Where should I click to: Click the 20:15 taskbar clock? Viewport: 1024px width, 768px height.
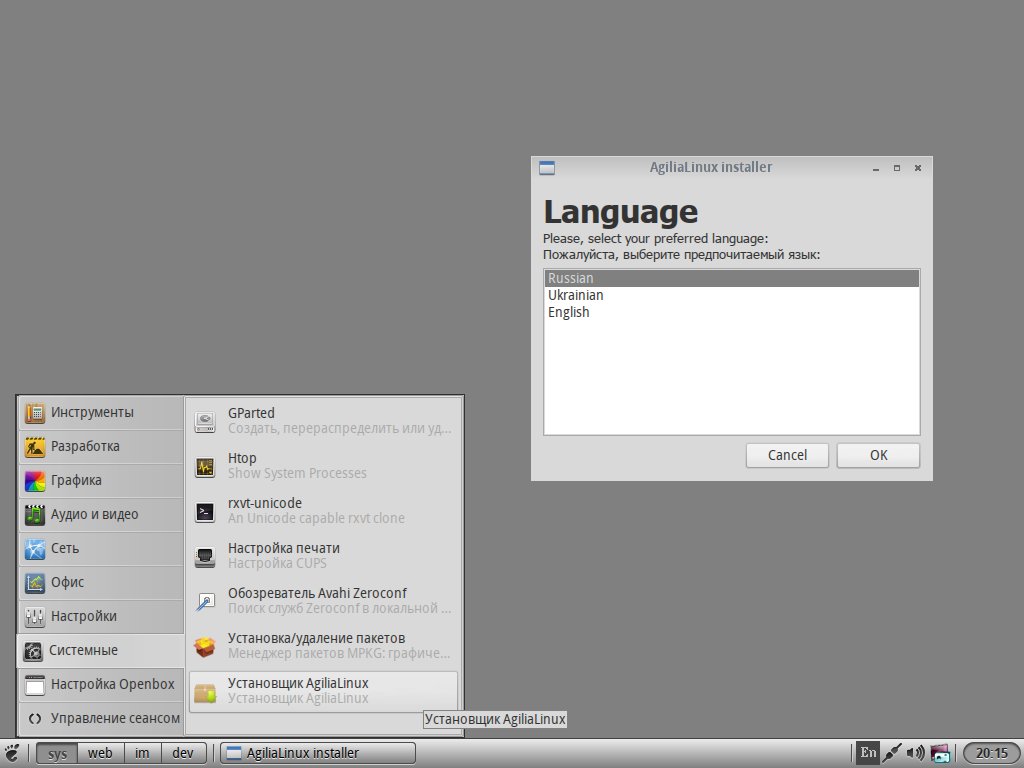pyautogui.click(x=991, y=753)
